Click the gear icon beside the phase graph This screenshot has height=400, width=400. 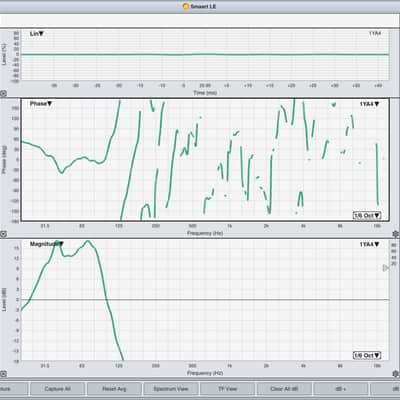pos(396,234)
